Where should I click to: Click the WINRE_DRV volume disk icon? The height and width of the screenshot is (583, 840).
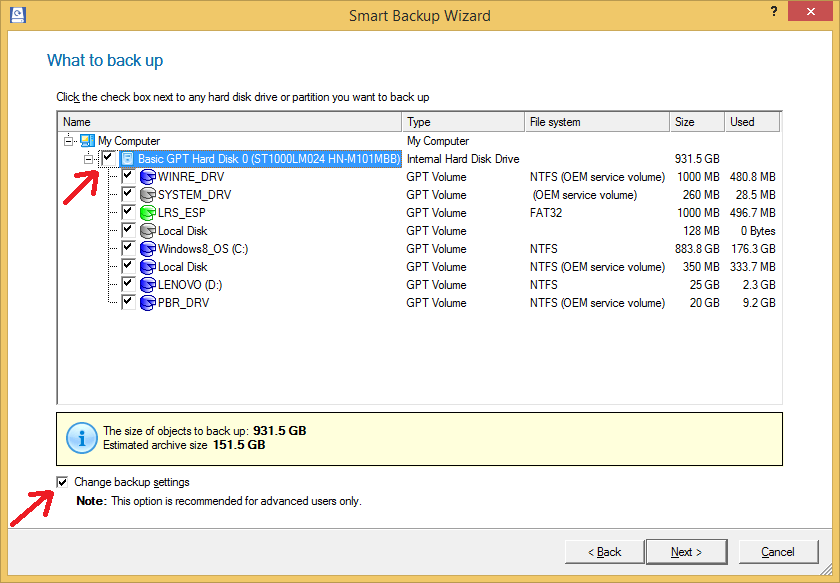(x=148, y=177)
